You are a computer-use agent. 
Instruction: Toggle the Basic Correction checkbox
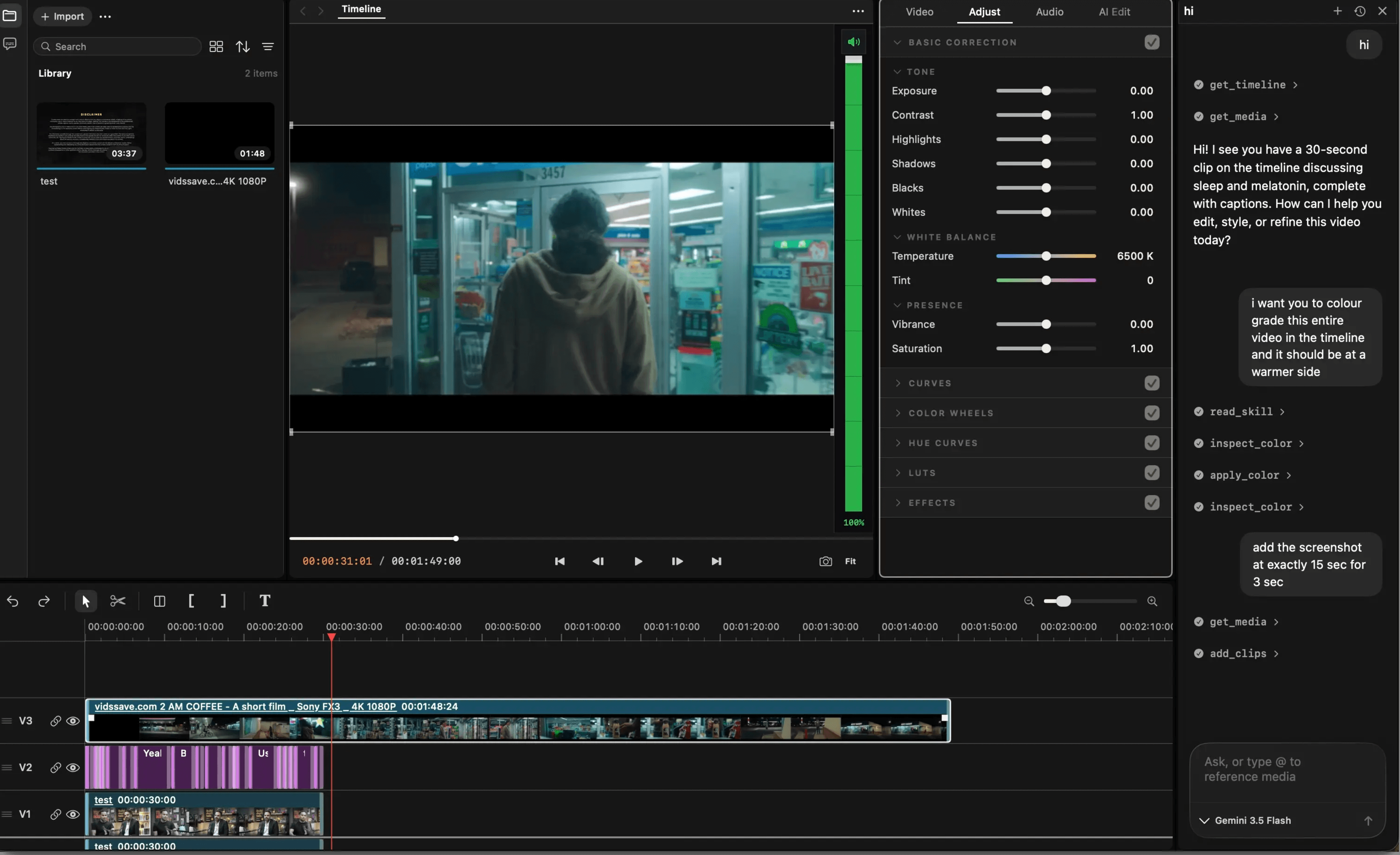1152,43
